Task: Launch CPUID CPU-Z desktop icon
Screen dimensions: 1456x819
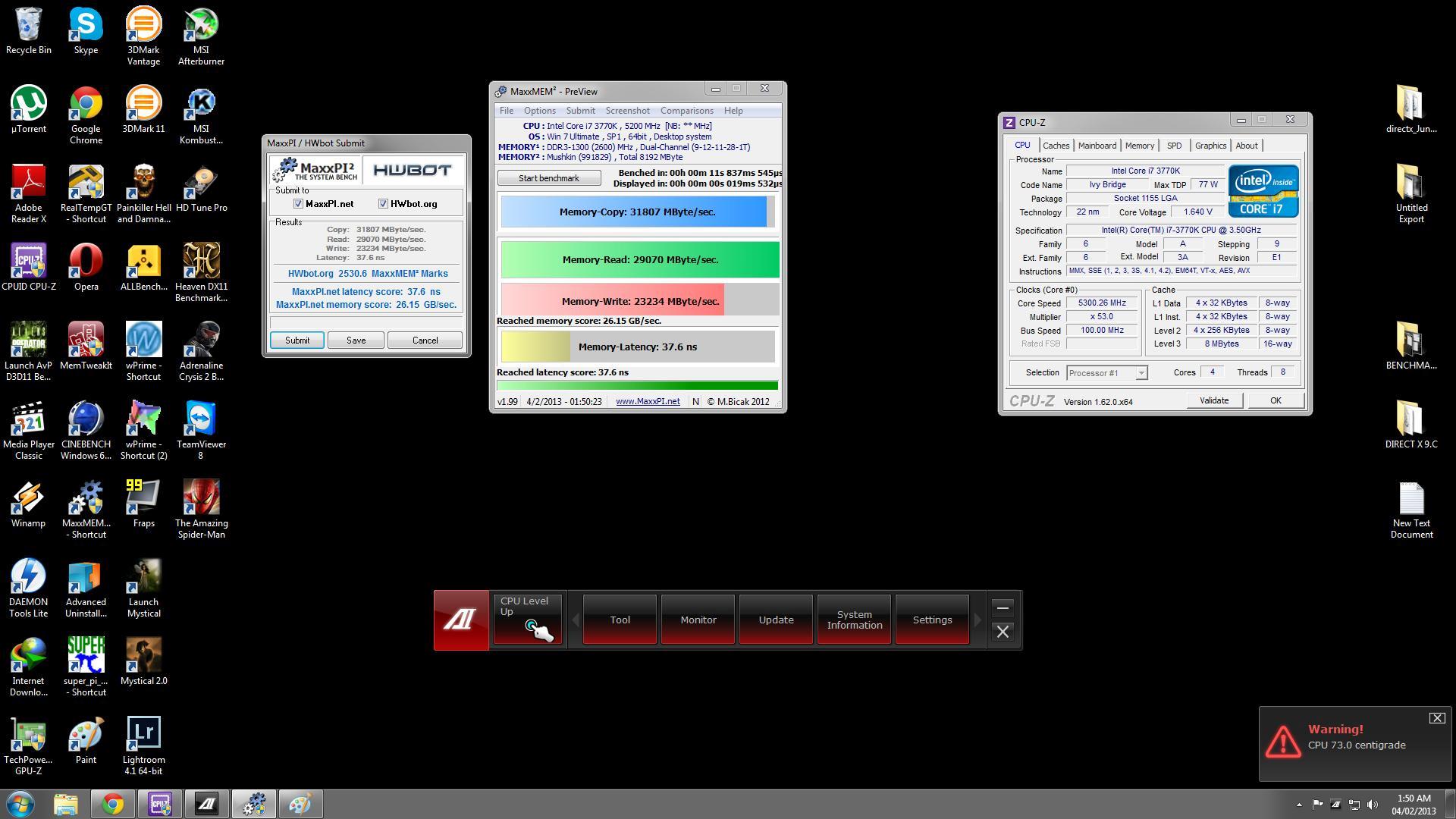Action: tap(29, 268)
